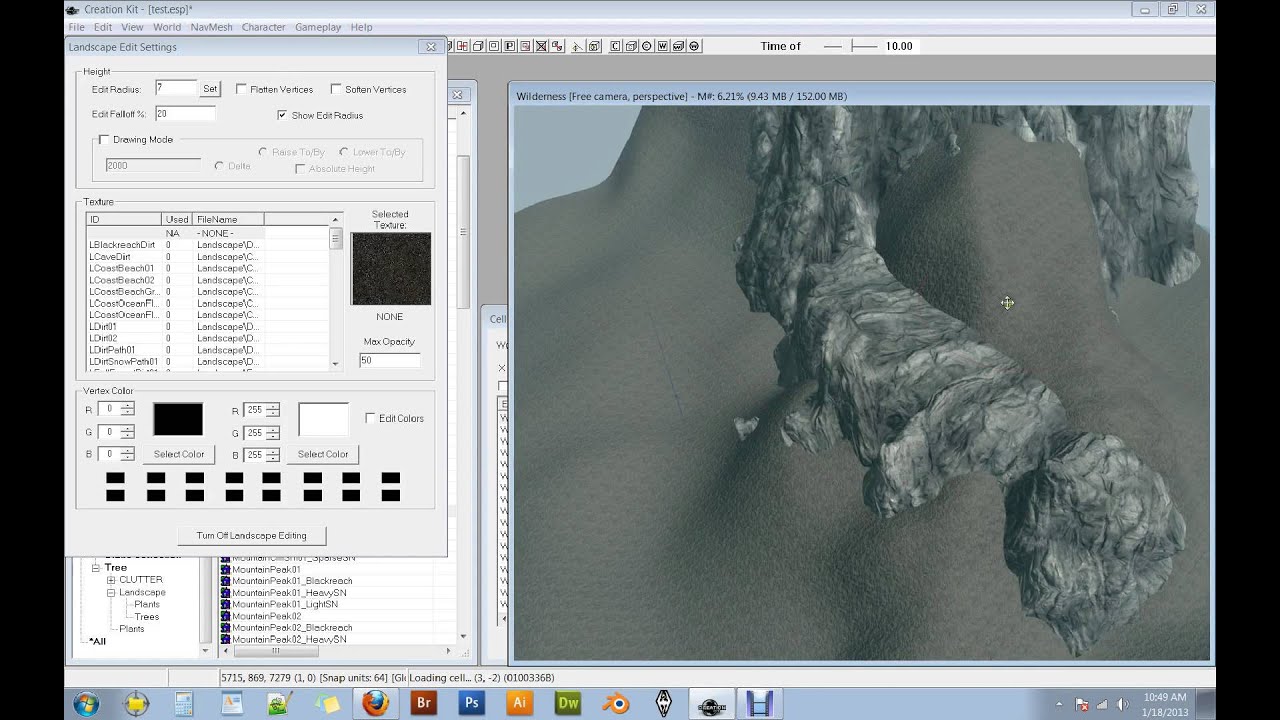Click the crossed-out box toolbar icon

click(x=541, y=46)
